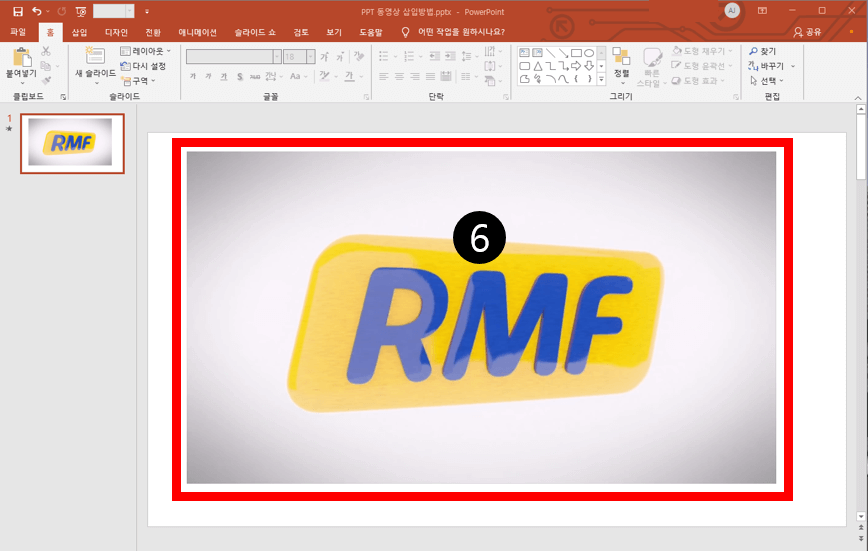Open font color (가 underlined) picker

point(349,76)
